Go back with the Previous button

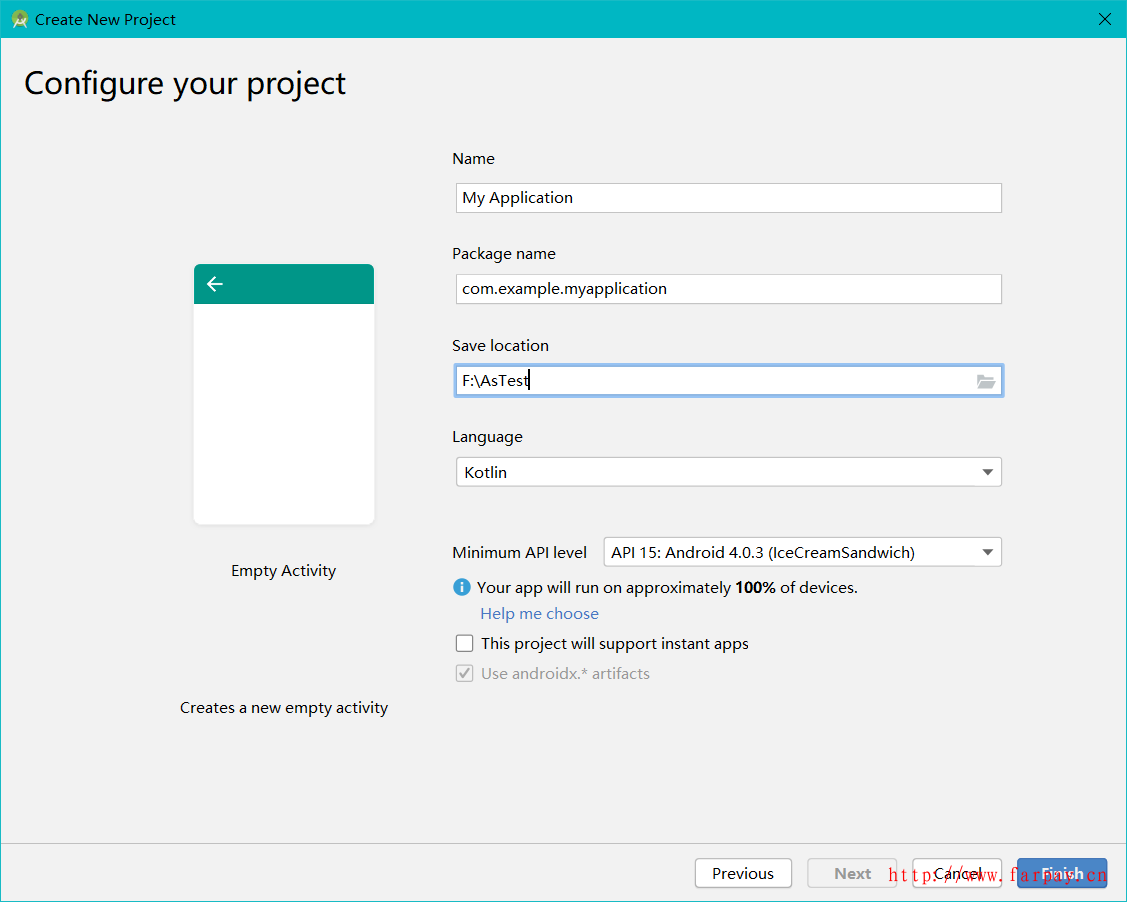743,873
